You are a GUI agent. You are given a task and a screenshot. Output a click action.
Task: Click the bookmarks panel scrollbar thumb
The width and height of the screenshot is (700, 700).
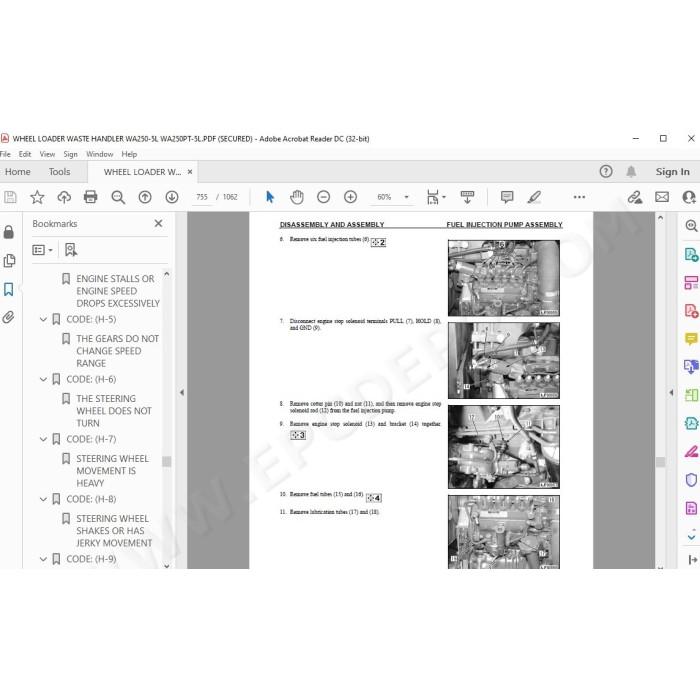pos(167,461)
